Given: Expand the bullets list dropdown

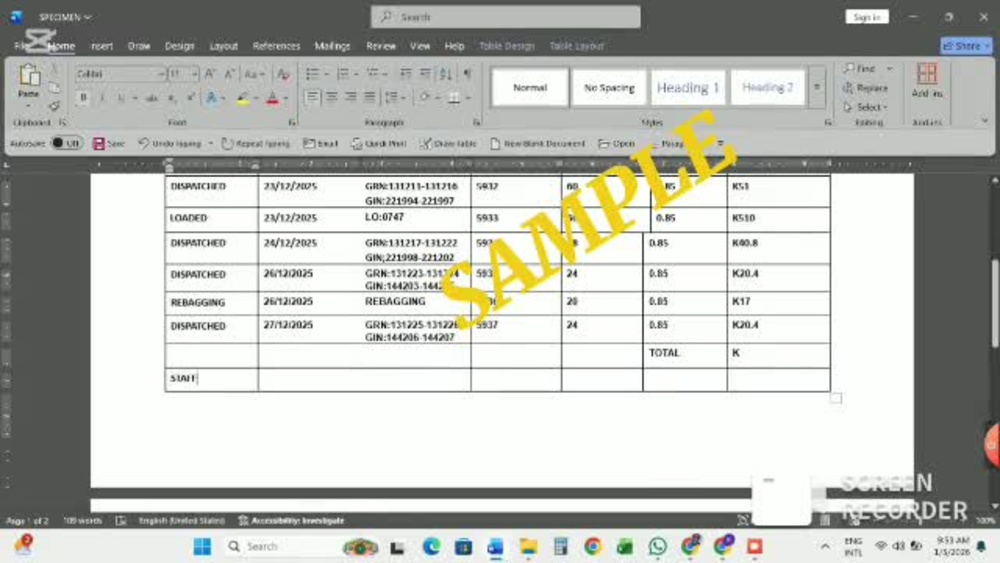Looking at the screenshot, I should point(327,74).
